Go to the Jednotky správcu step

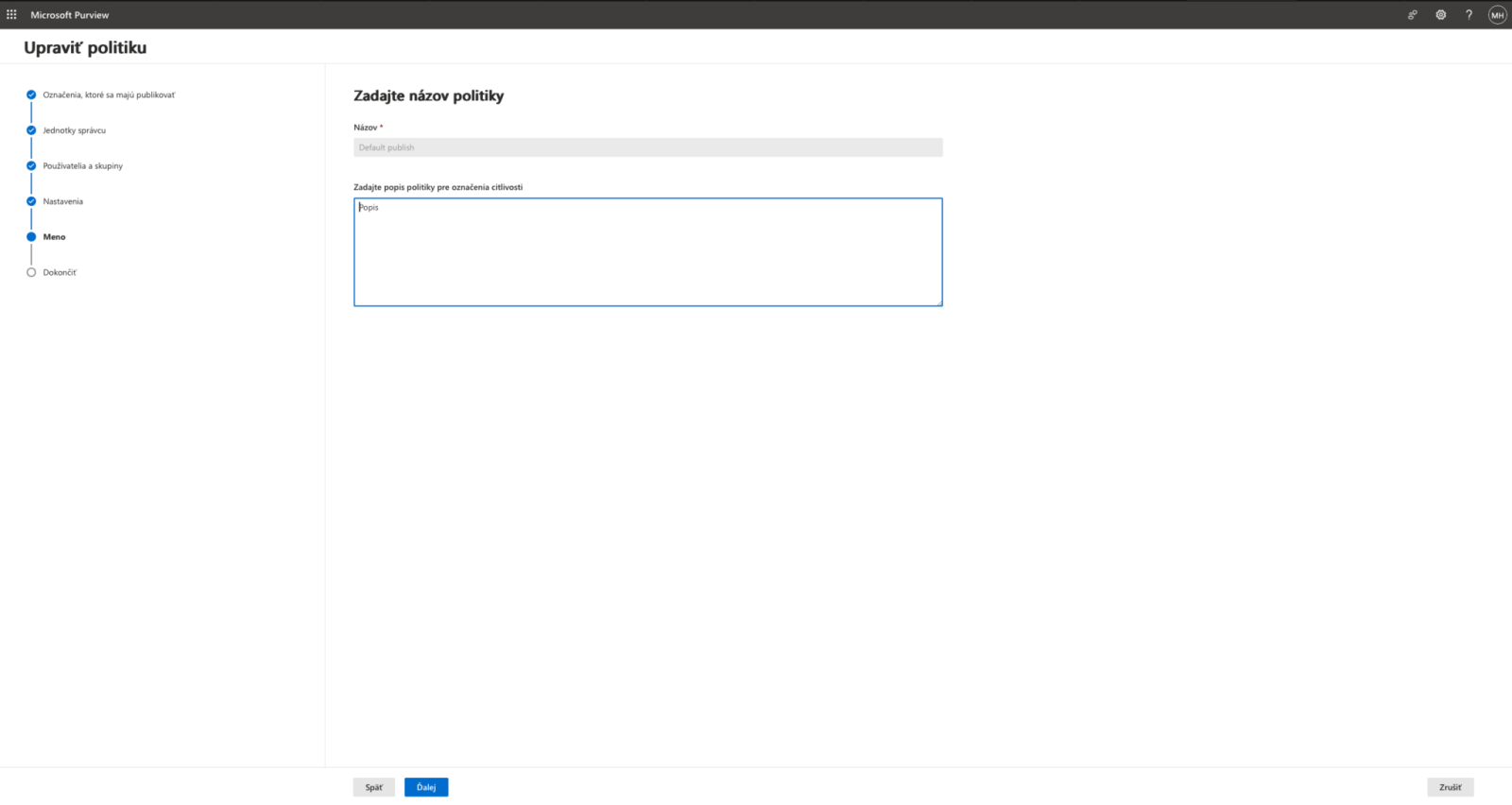(x=74, y=130)
